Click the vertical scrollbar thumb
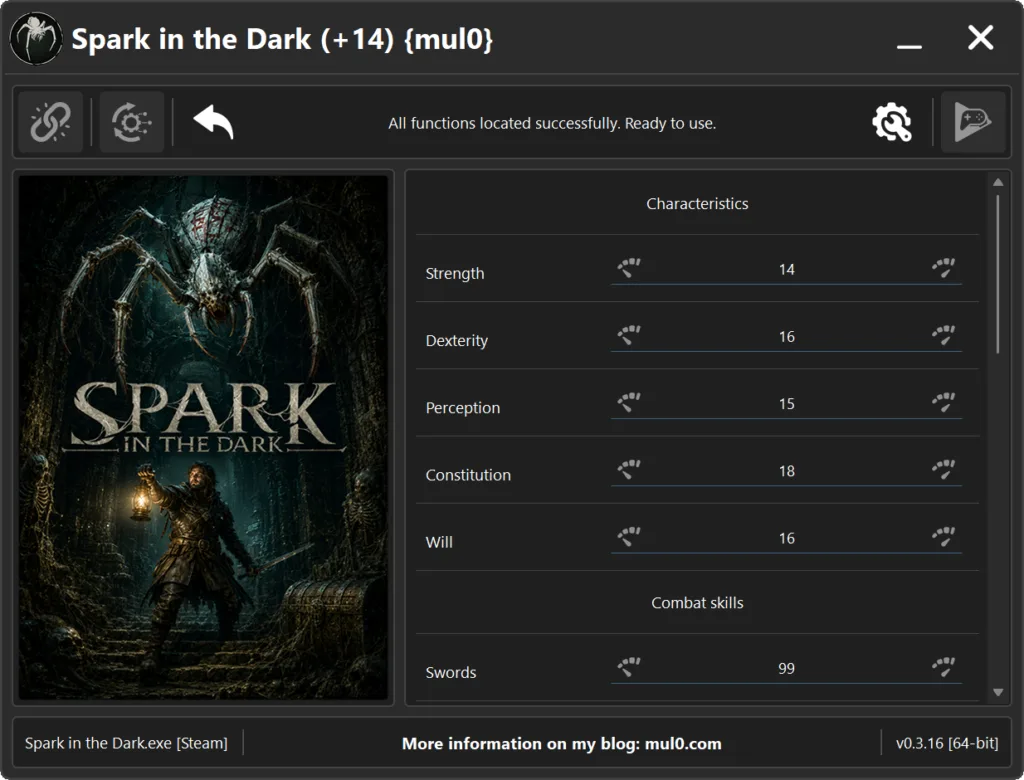Screen dimensions: 1024x780 point(998,274)
